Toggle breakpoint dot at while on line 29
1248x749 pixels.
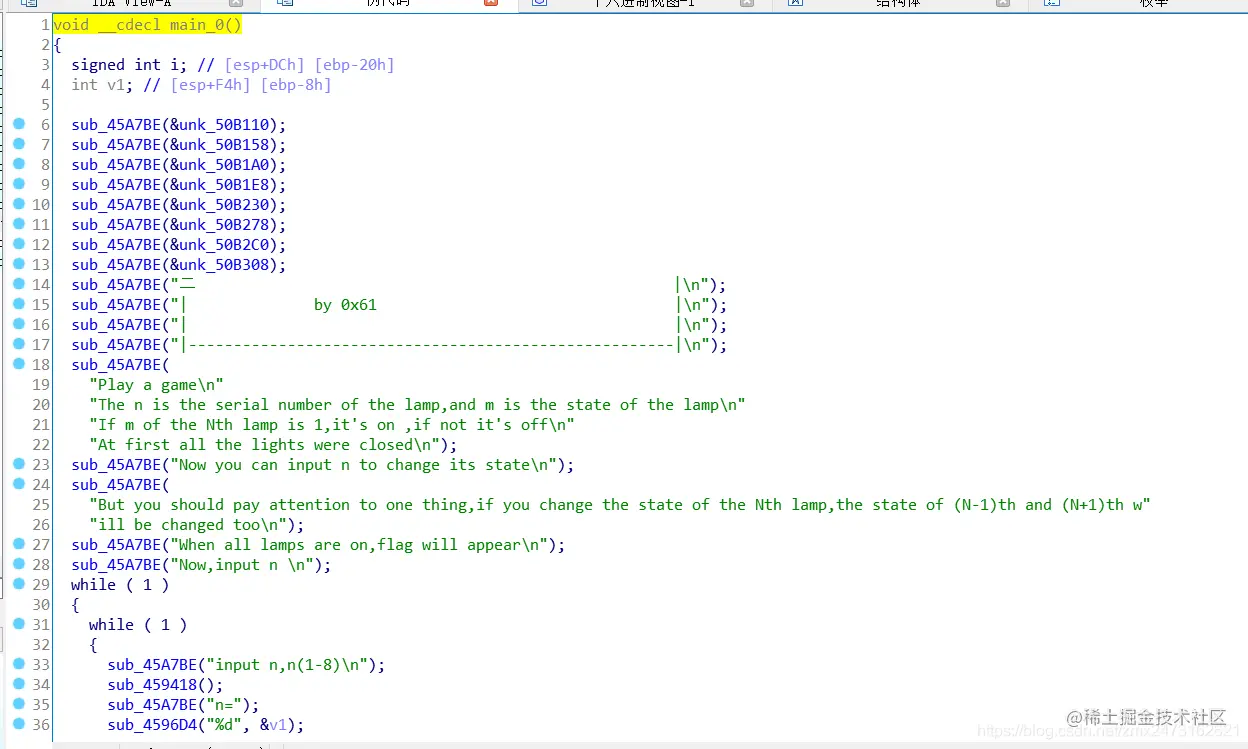click(18, 584)
